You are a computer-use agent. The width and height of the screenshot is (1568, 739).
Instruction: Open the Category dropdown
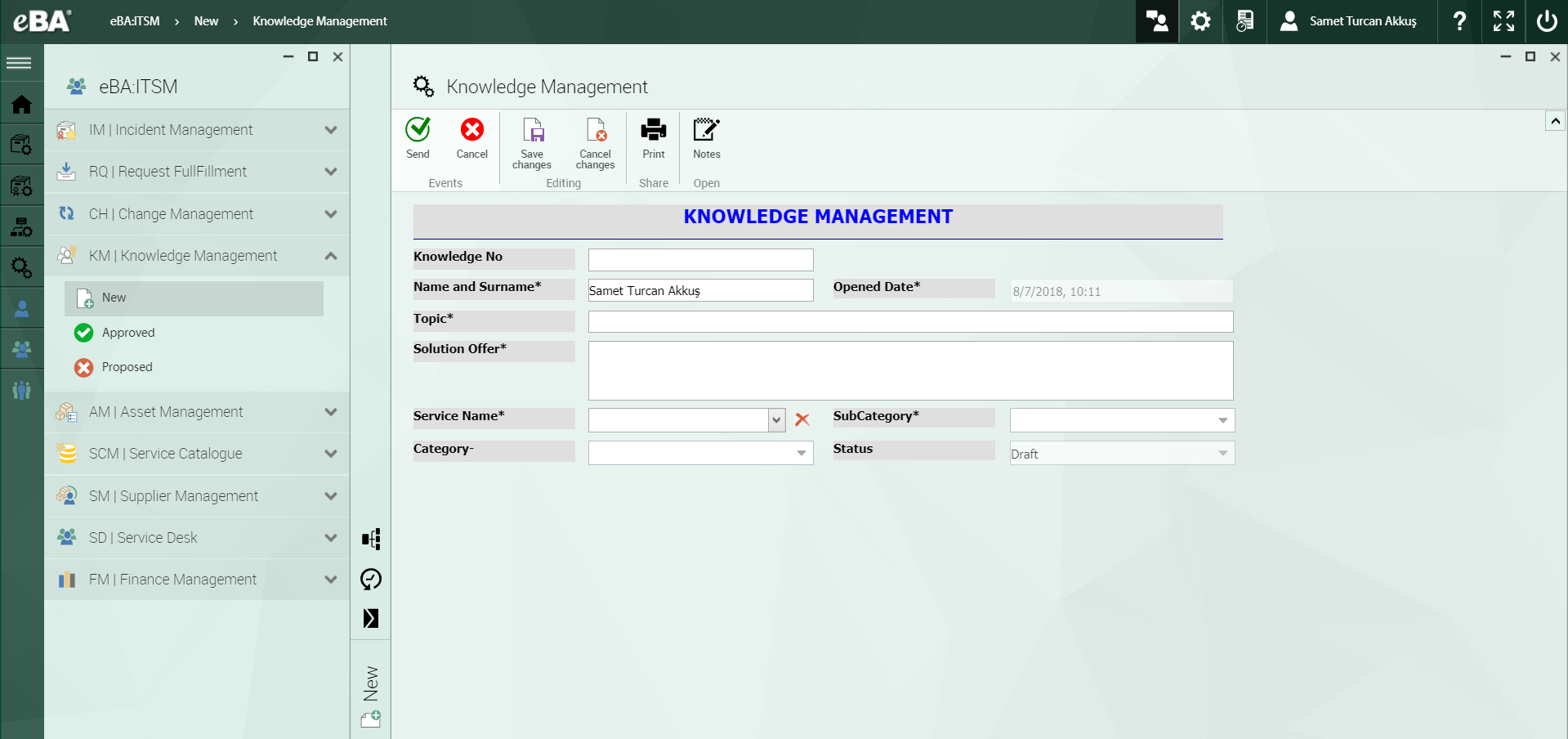click(802, 453)
